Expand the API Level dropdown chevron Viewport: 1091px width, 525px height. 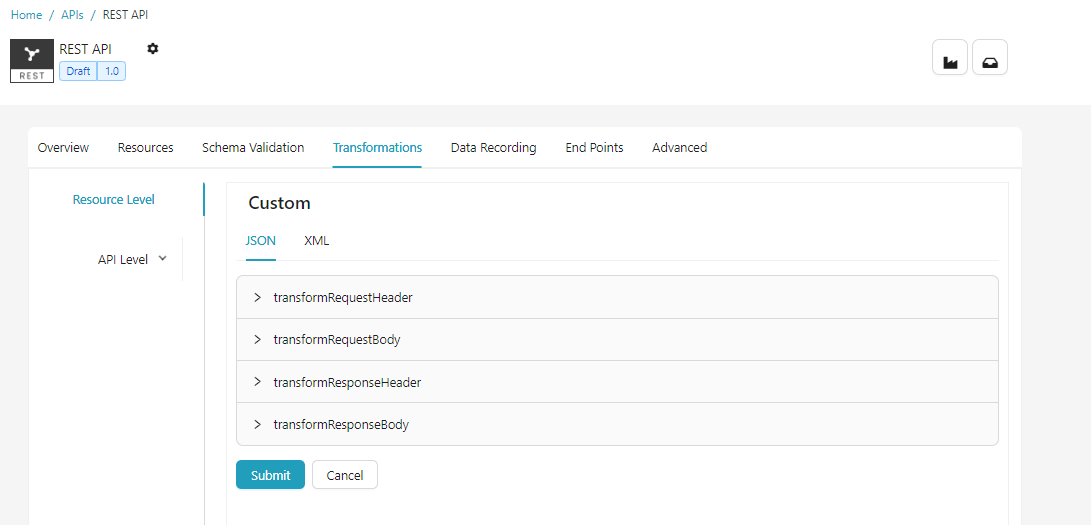coord(163,259)
